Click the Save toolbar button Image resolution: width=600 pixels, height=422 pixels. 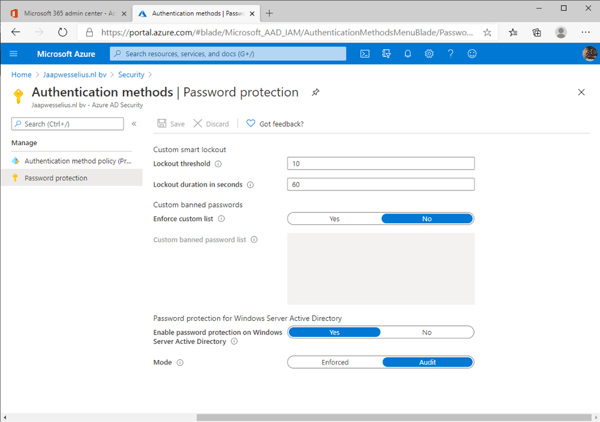[171, 124]
